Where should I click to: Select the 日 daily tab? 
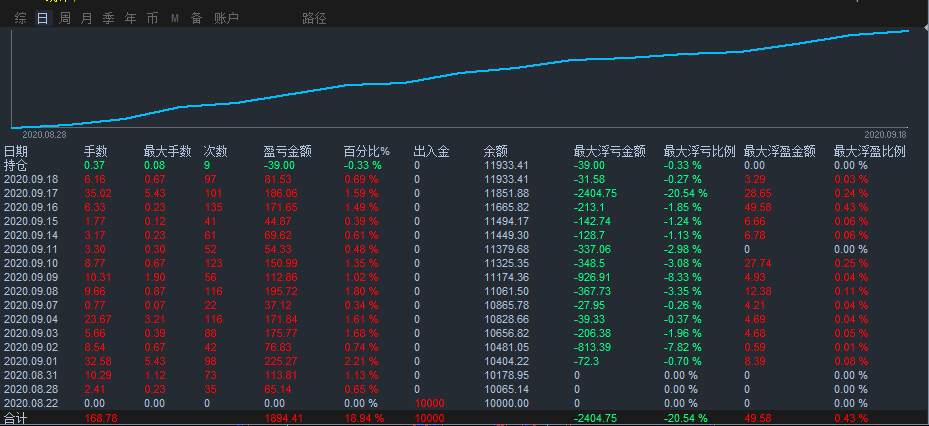click(x=42, y=18)
